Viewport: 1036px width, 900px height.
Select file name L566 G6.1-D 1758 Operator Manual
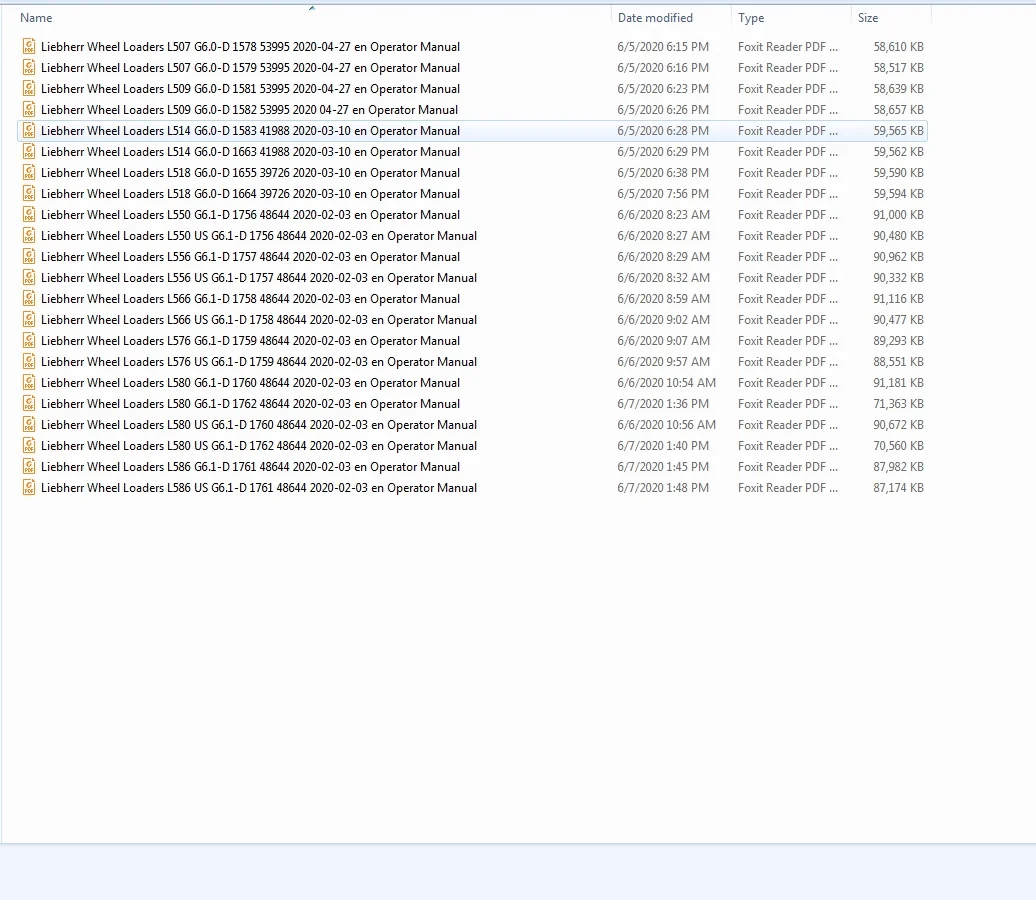(x=250, y=299)
